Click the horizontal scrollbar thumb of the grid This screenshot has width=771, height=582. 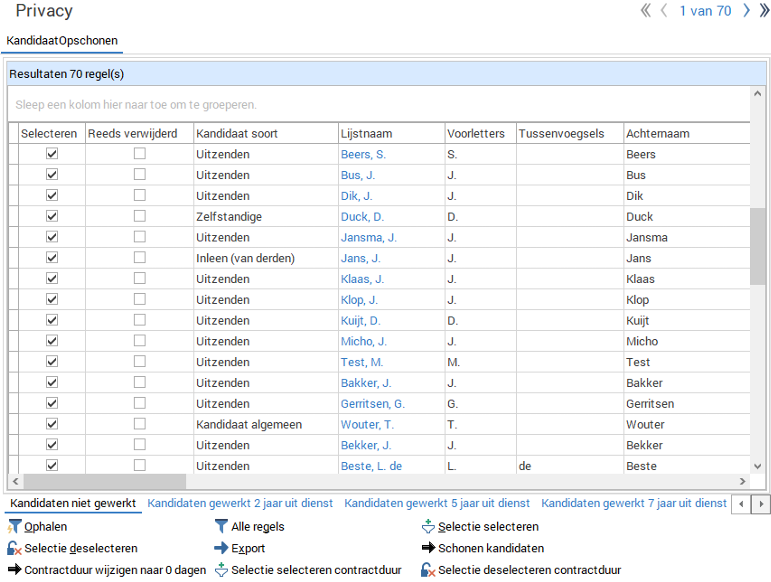[x=104, y=482]
